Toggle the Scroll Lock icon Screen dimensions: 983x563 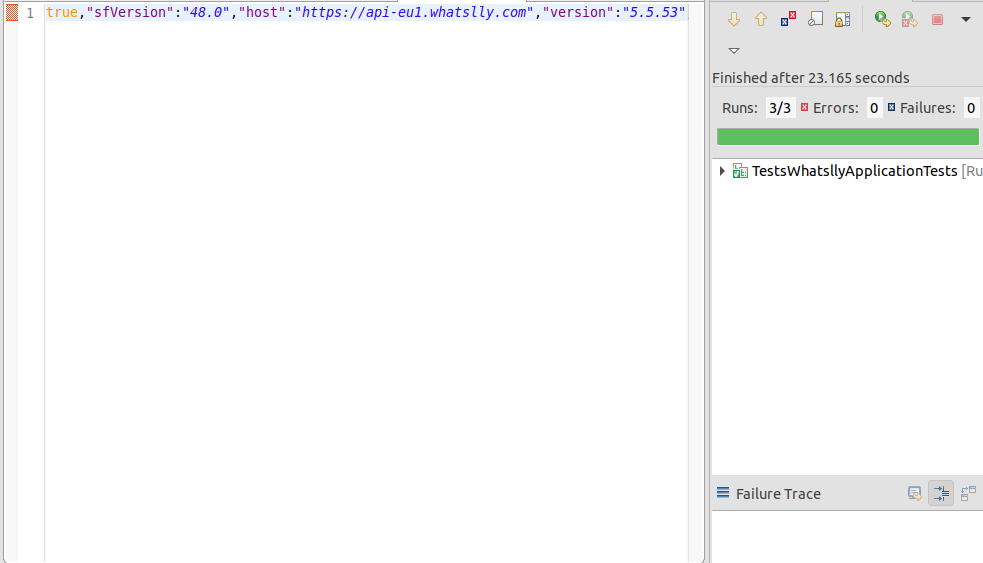[x=843, y=19]
